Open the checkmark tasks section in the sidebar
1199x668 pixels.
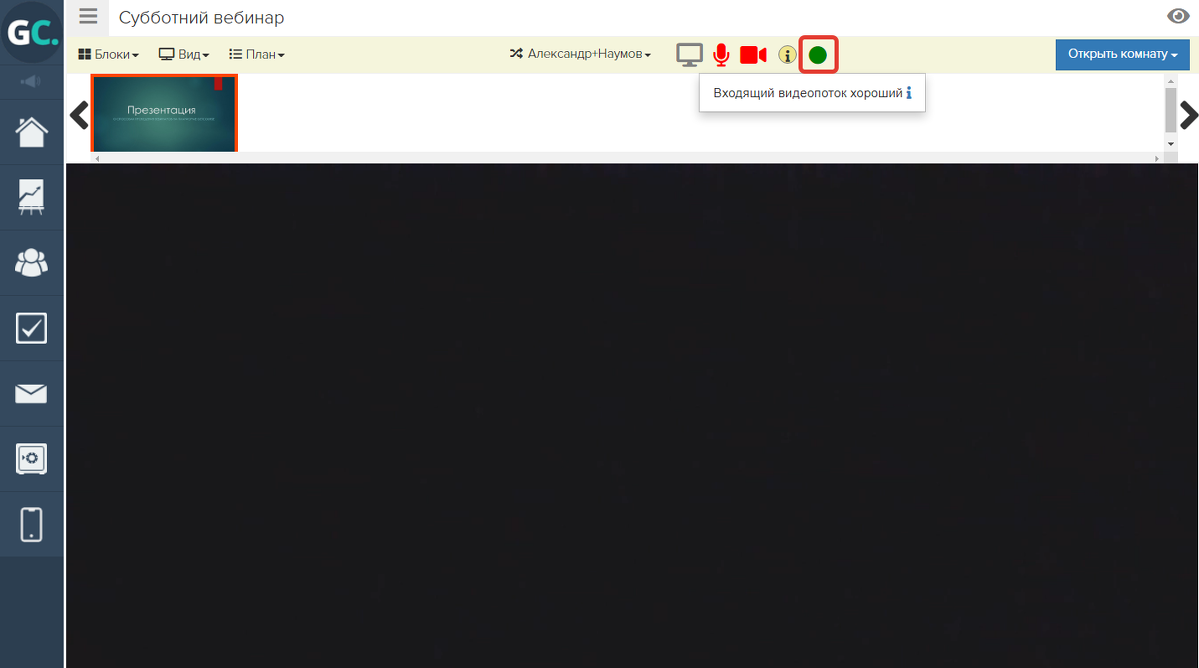click(x=31, y=328)
